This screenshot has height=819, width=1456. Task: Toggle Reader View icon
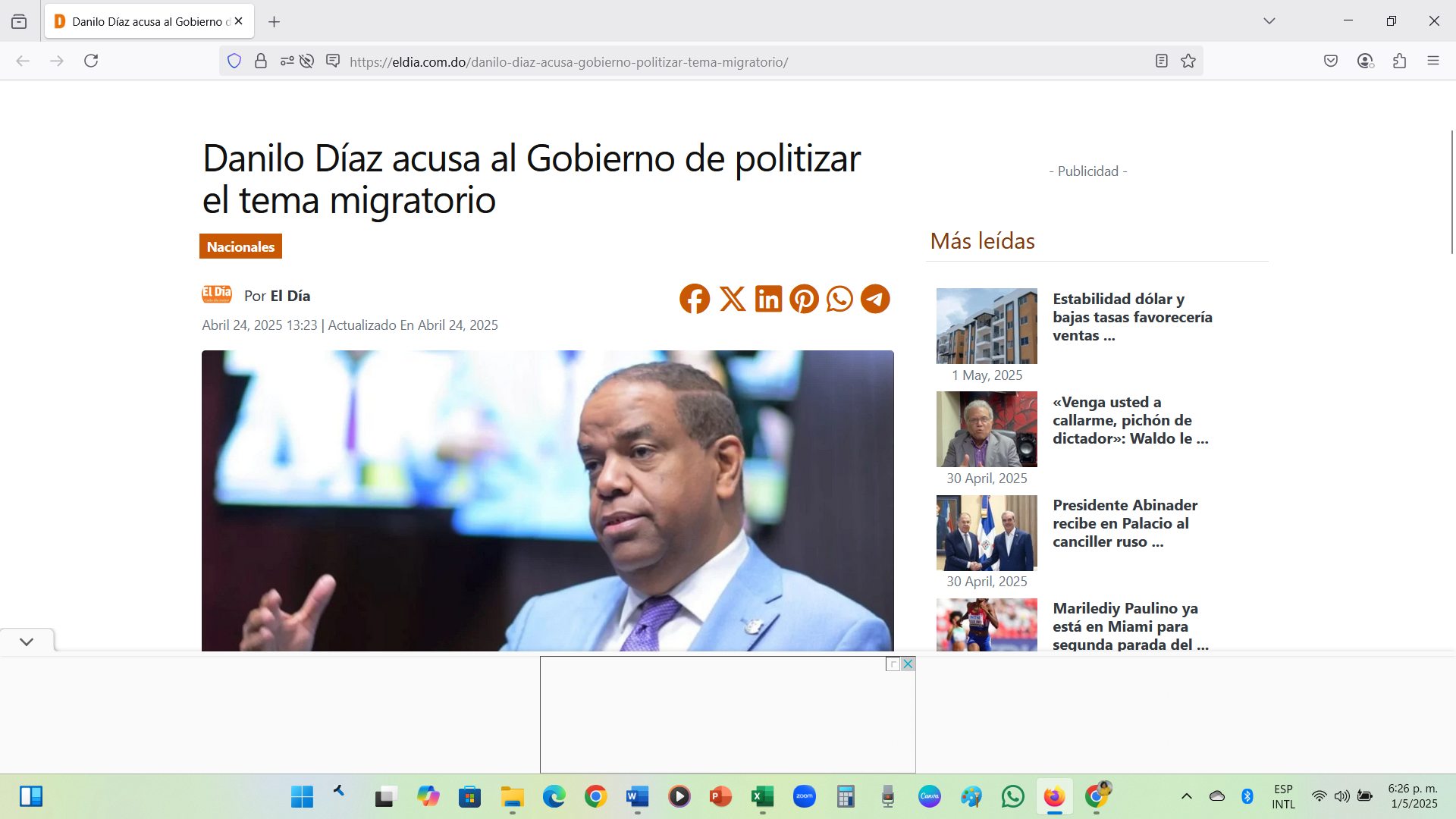click(x=1161, y=61)
